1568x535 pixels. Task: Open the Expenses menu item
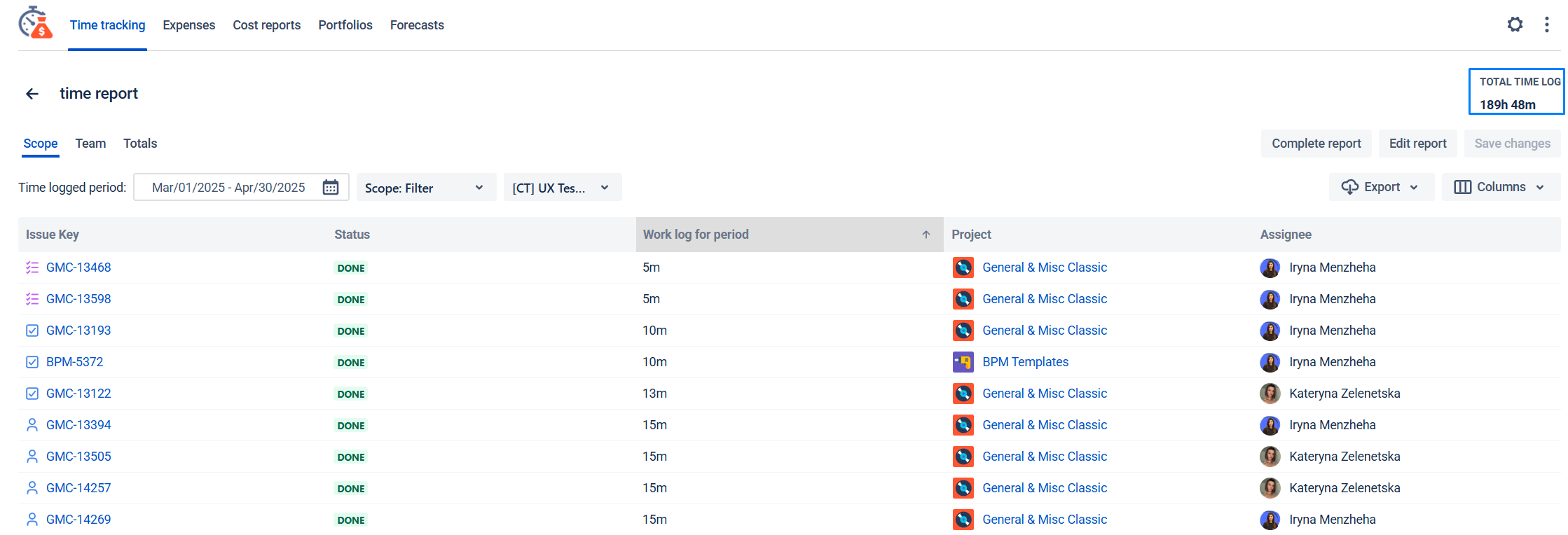click(188, 25)
